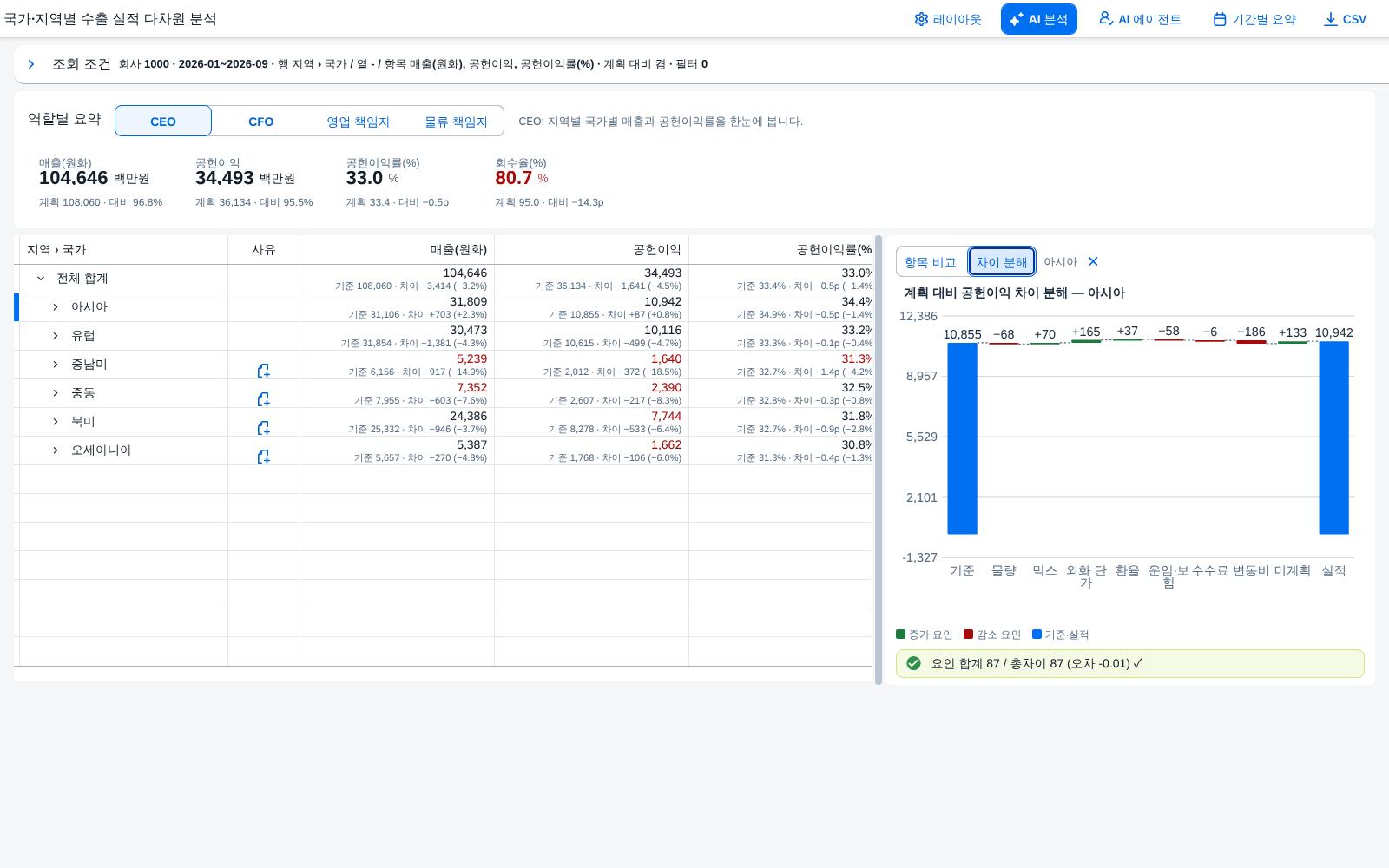Open the 레이아웃 layout settings
This screenshot has width=1389, height=868.
[x=947, y=19]
